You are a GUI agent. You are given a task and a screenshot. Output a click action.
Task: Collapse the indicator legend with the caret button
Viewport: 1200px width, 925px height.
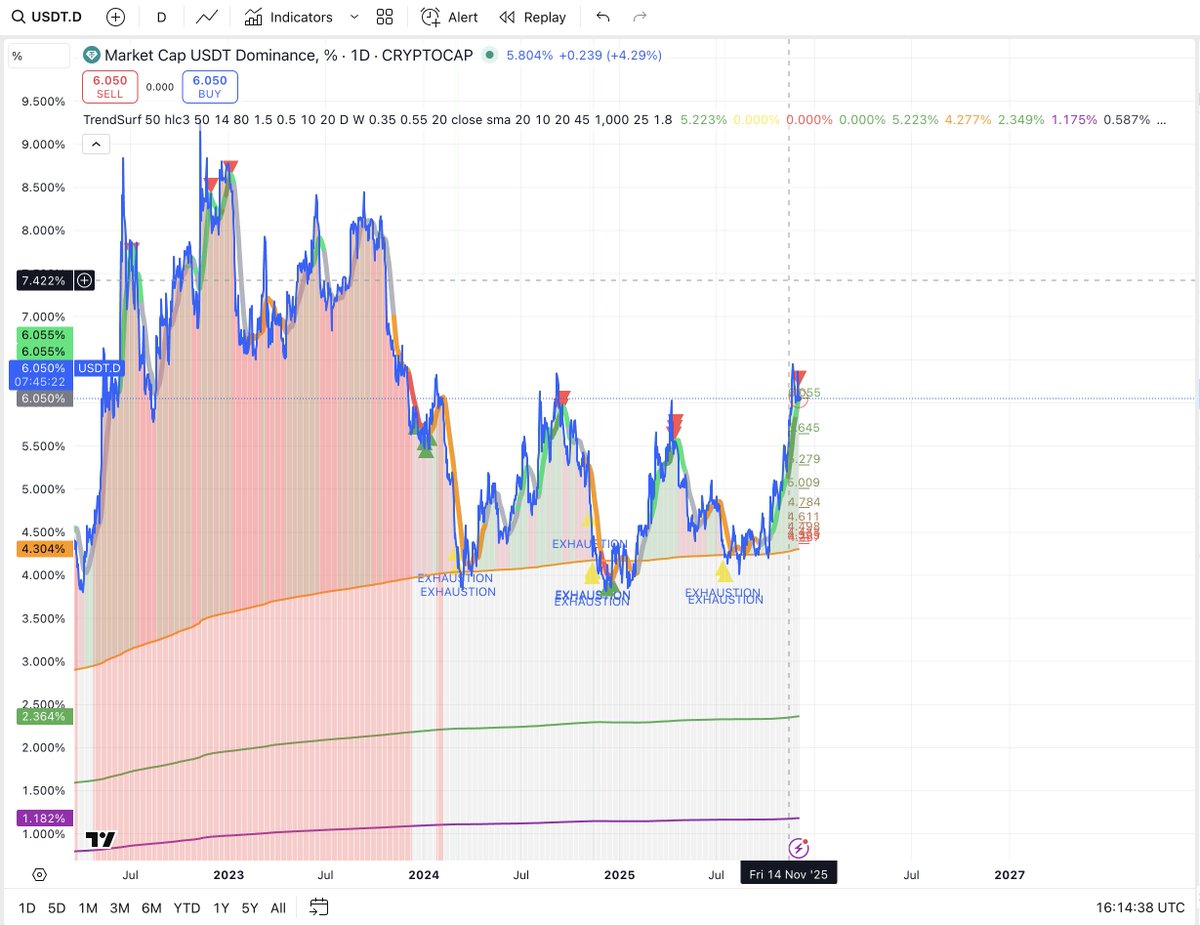tap(96, 144)
